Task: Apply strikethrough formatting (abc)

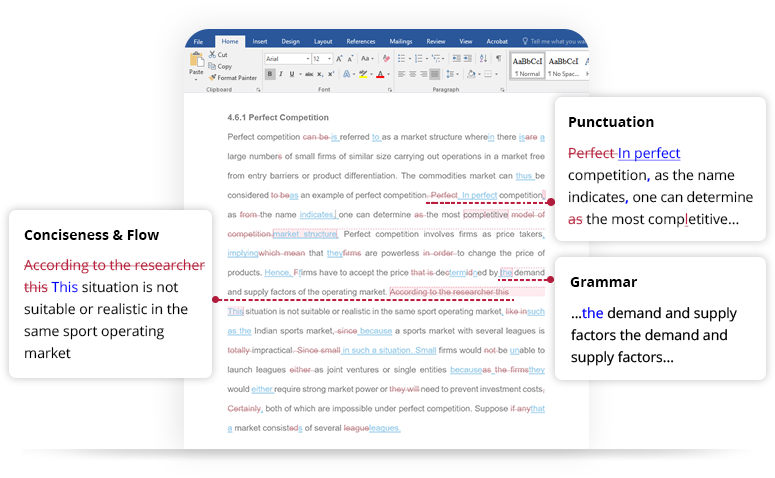Action: 309,74
